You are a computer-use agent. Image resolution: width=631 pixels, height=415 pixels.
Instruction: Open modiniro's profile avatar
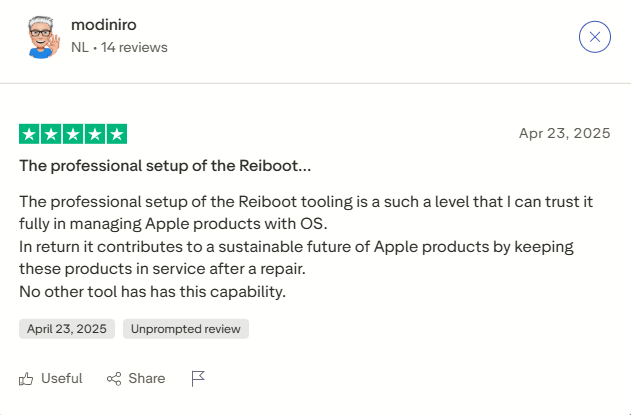pos(41,37)
